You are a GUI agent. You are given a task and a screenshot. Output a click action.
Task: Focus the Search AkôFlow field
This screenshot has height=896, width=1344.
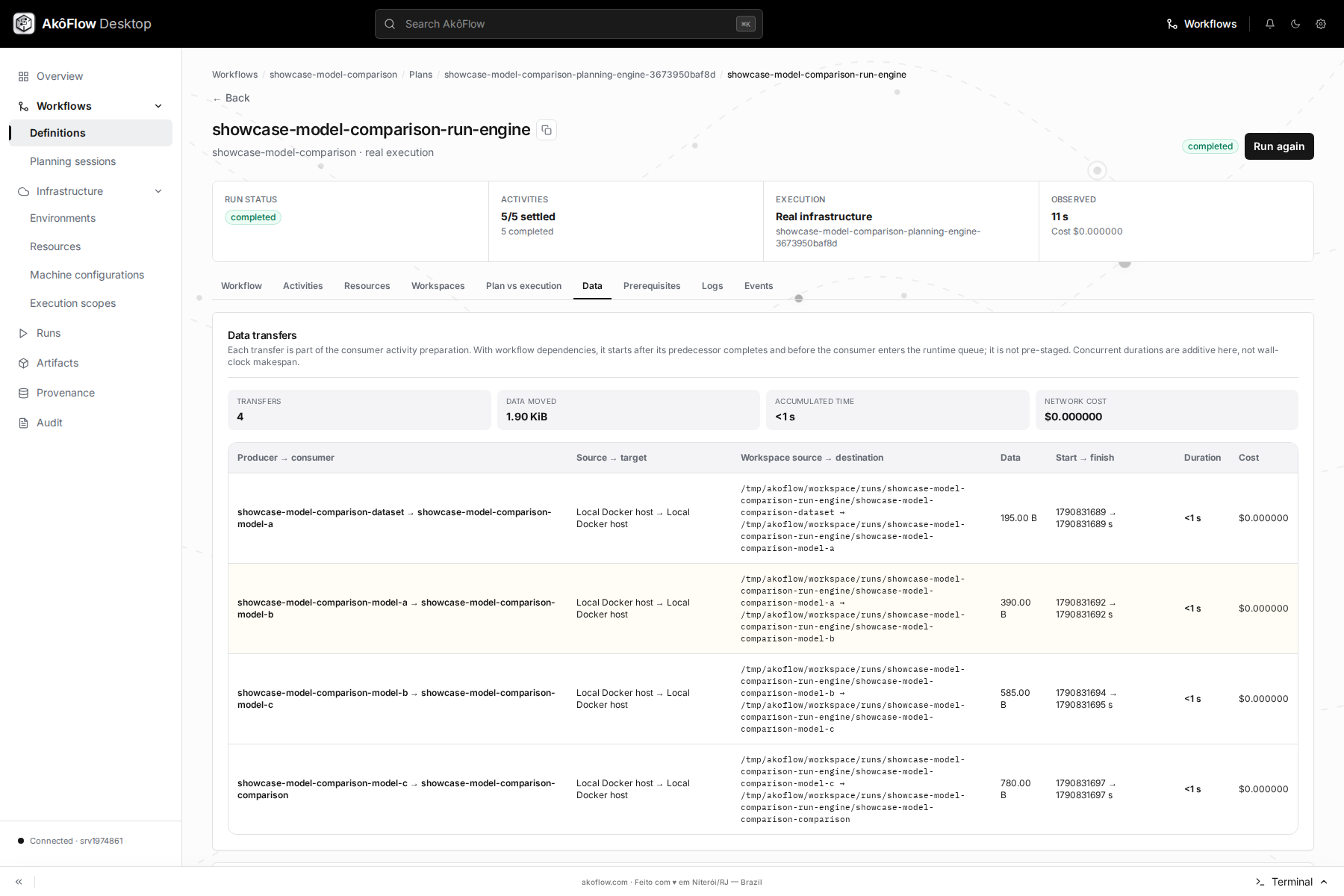click(x=569, y=24)
